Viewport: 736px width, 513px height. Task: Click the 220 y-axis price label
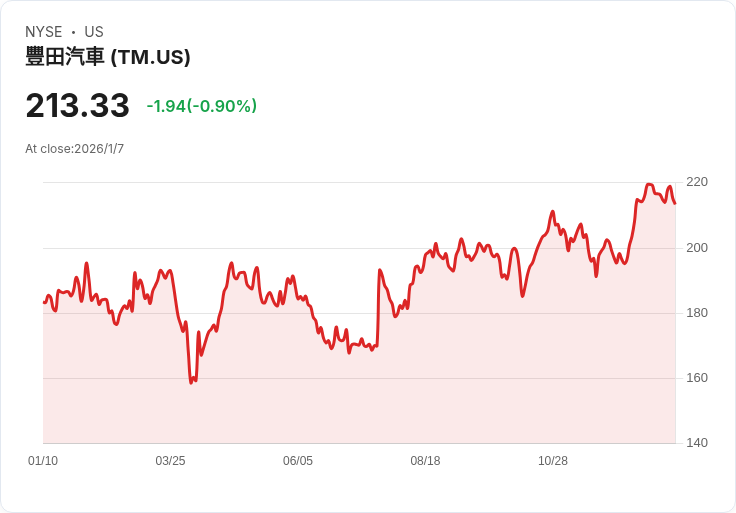pyautogui.click(x=697, y=182)
